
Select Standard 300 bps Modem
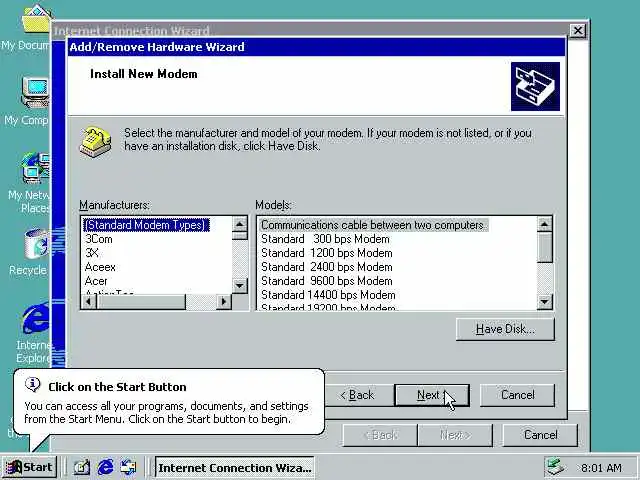325,239
